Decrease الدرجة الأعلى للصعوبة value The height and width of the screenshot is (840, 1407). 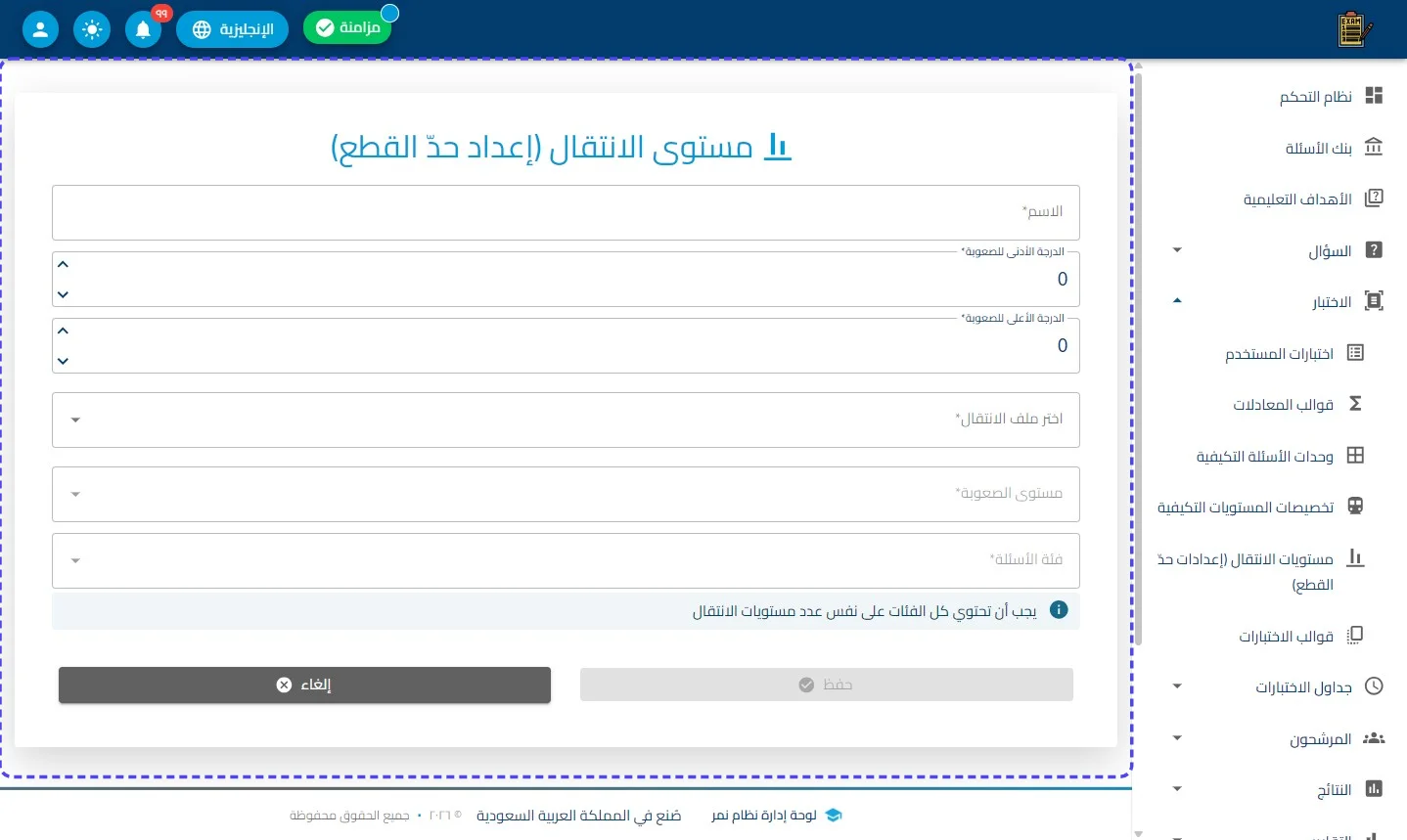pyautogui.click(x=63, y=361)
